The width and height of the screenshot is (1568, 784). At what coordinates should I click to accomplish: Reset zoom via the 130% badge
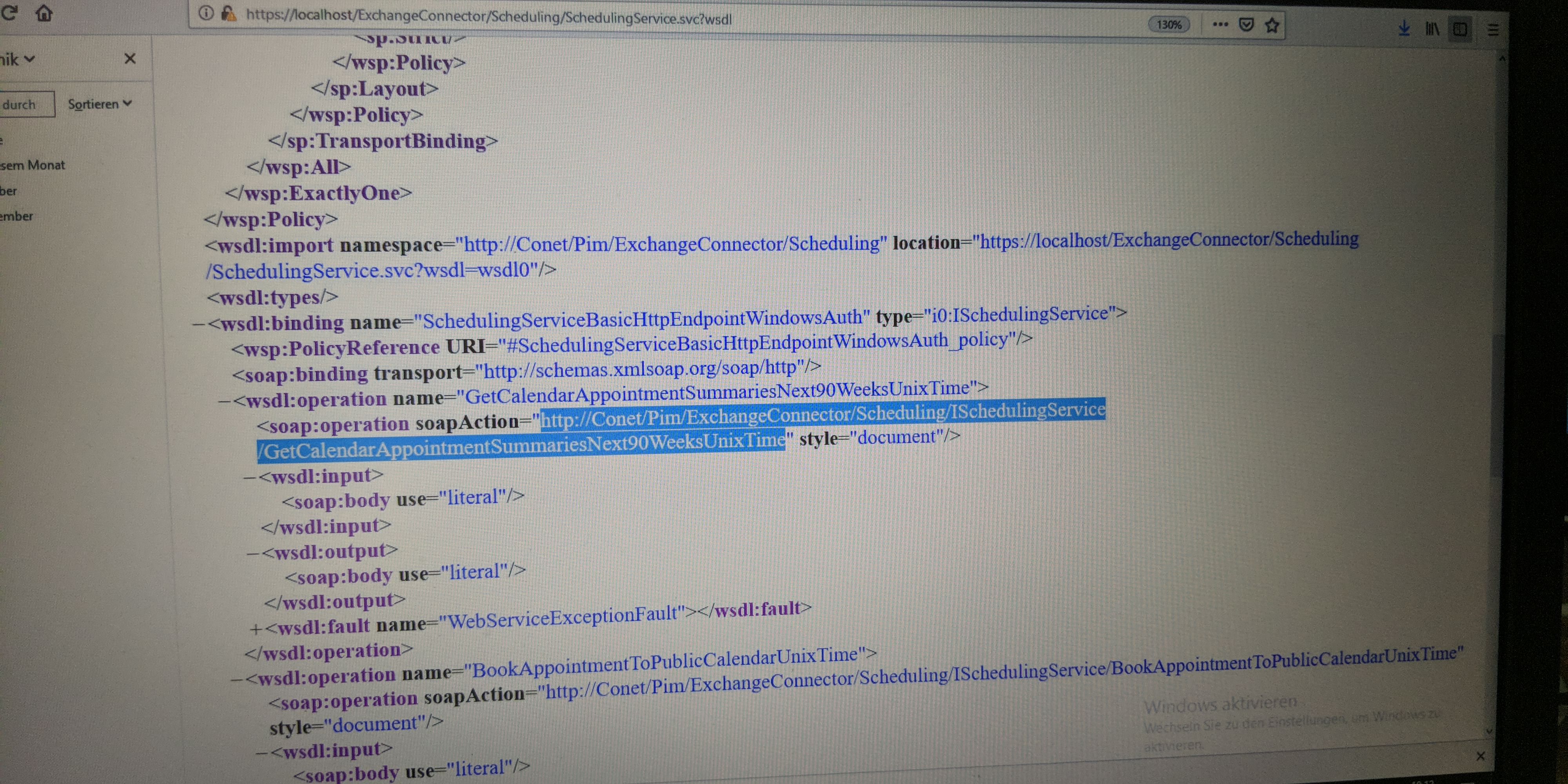pos(1169,24)
